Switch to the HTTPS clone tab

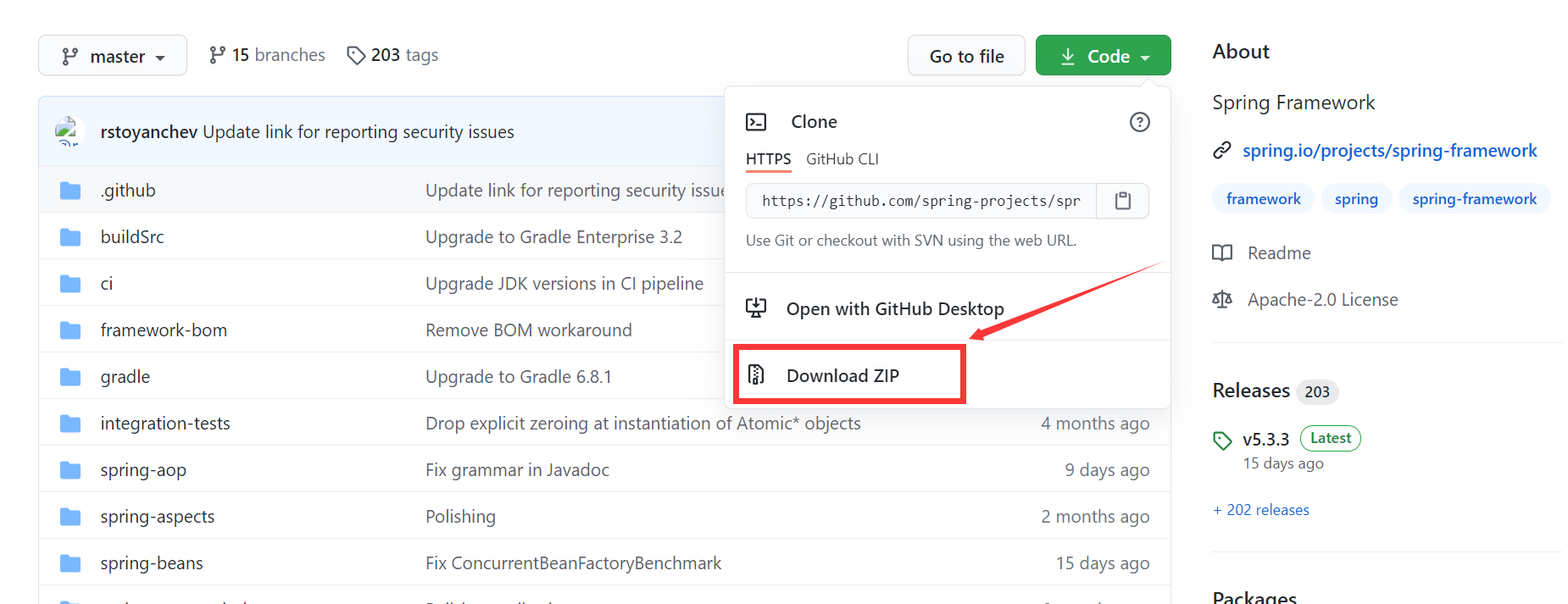(768, 159)
